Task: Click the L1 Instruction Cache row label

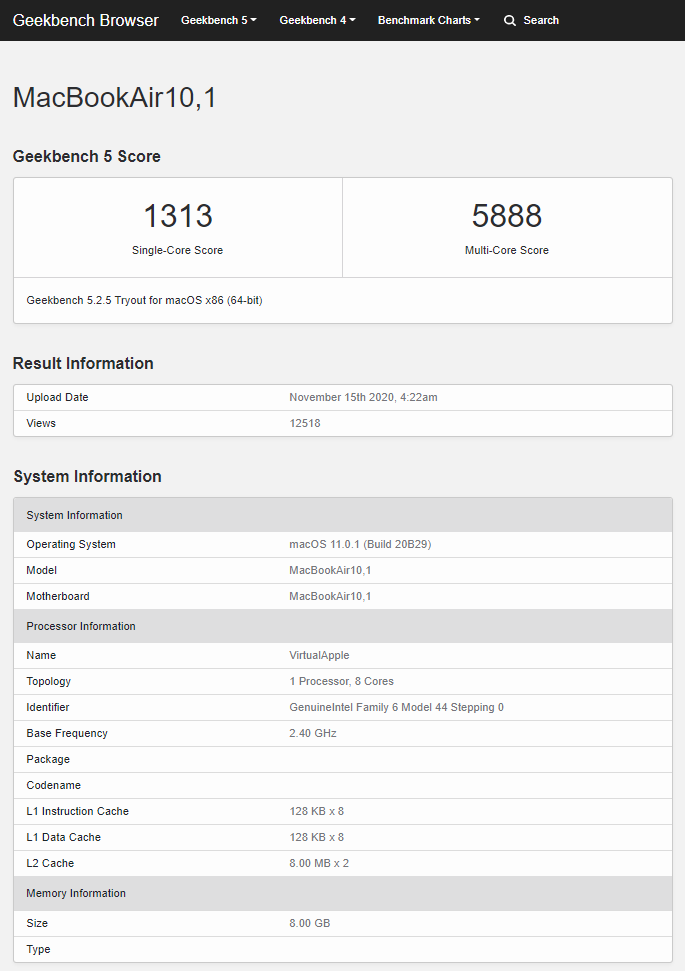Action: coord(77,811)
